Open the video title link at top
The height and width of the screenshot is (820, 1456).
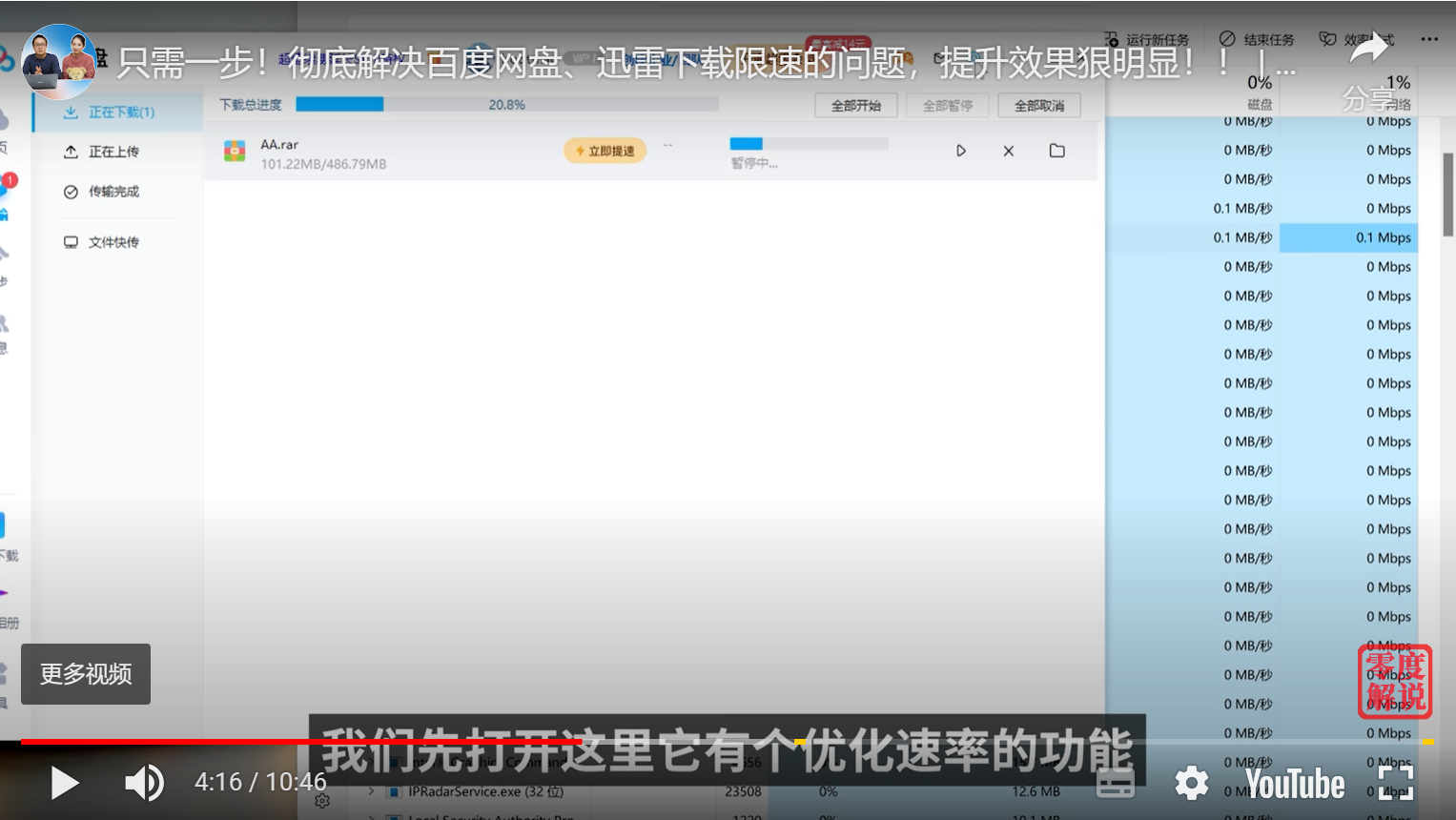pos(706,63)
